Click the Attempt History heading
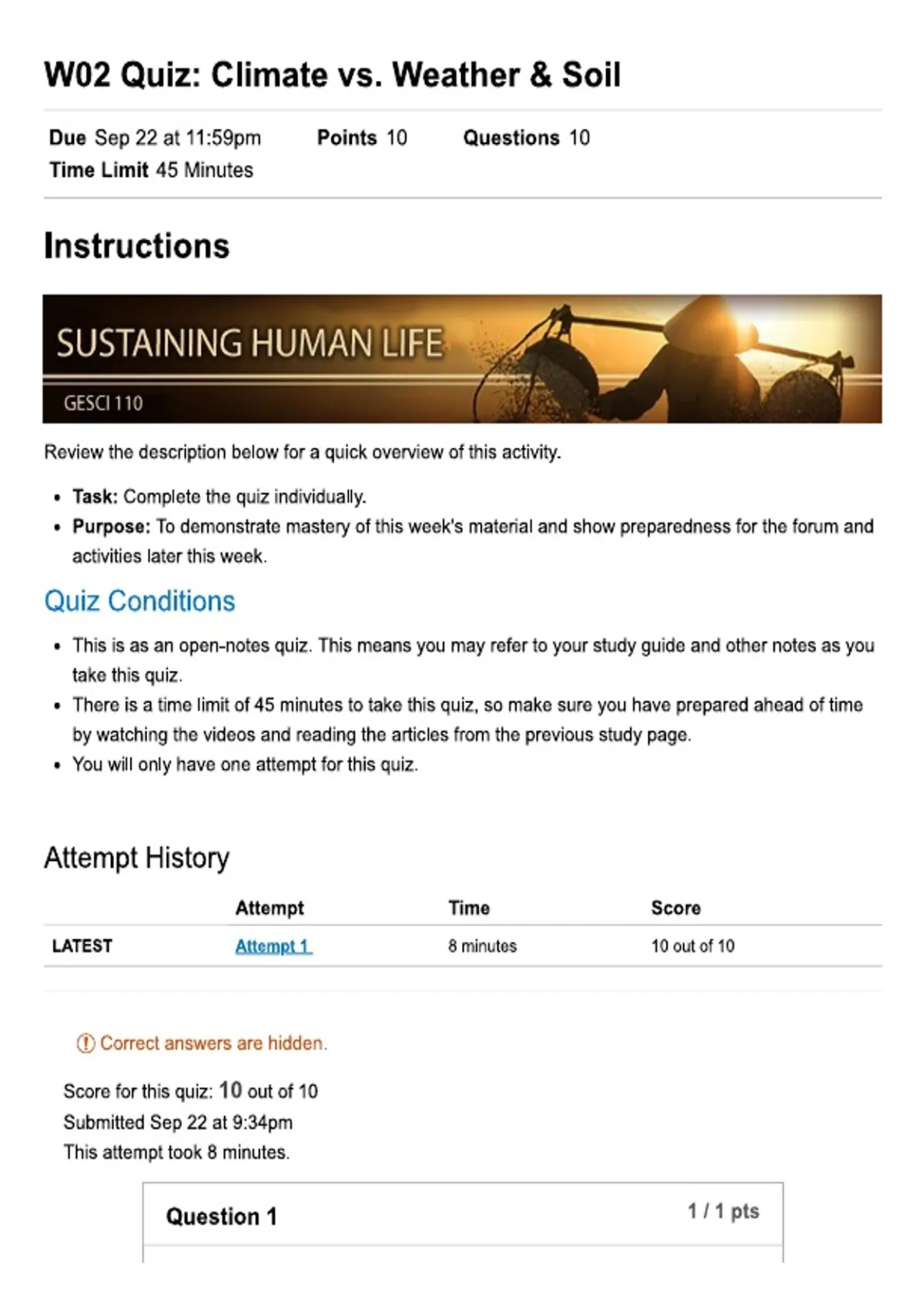The image size is (924, 1309). coord(137,858)
